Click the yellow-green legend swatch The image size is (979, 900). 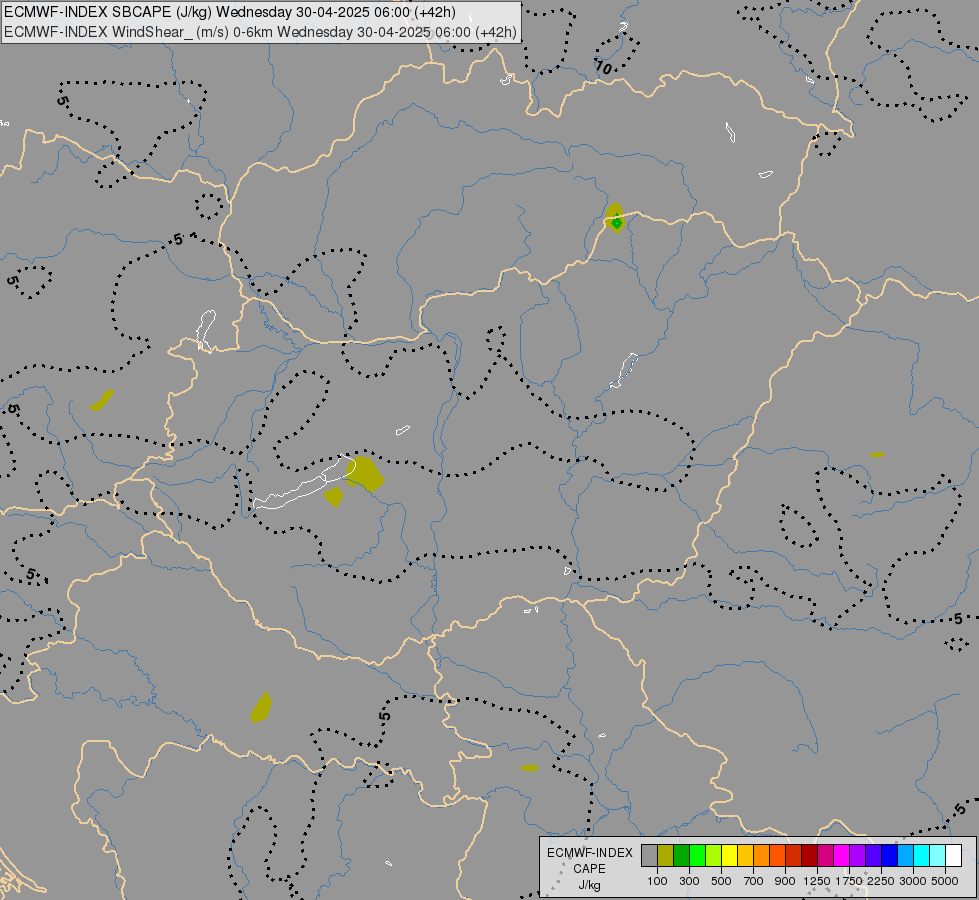tap(714, 855)
